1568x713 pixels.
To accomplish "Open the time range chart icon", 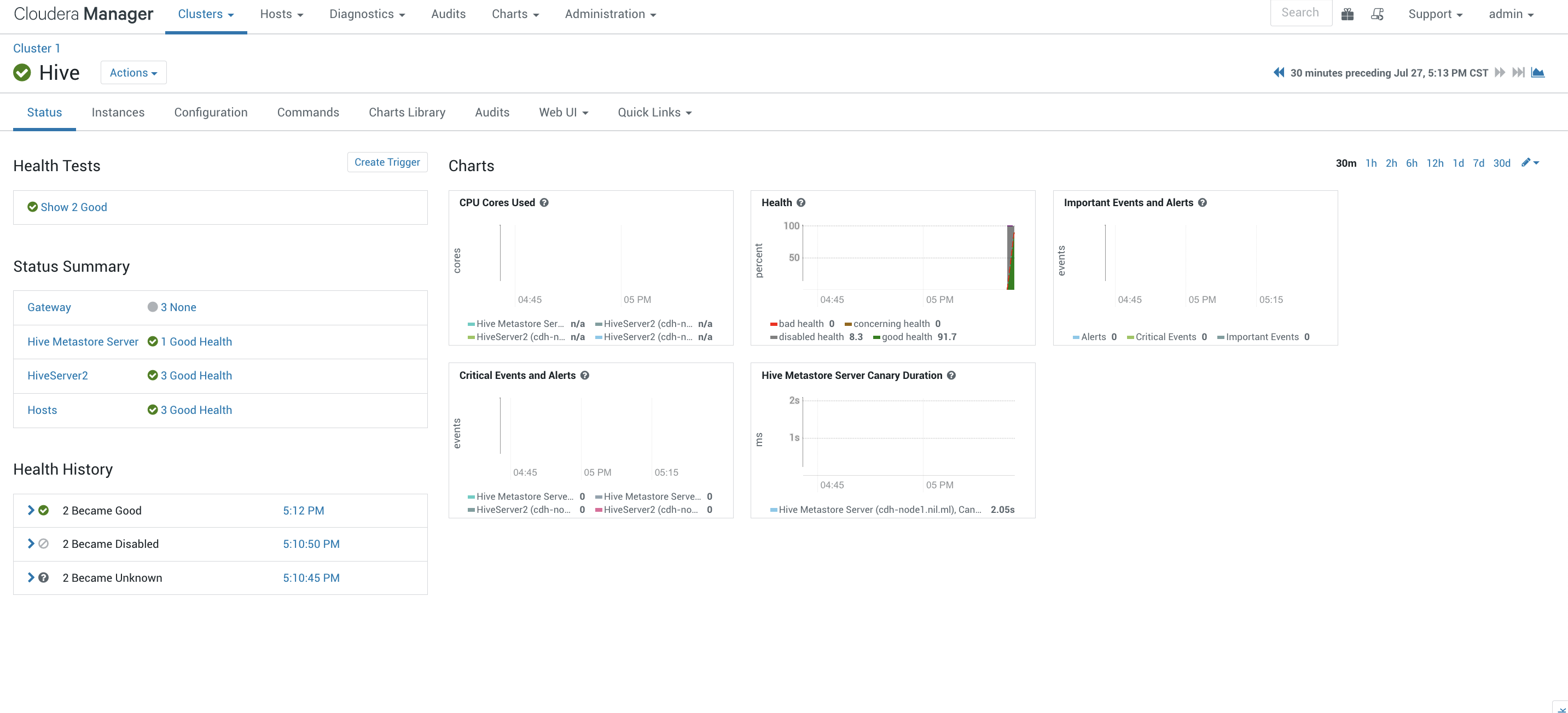I will (1537, 72).
